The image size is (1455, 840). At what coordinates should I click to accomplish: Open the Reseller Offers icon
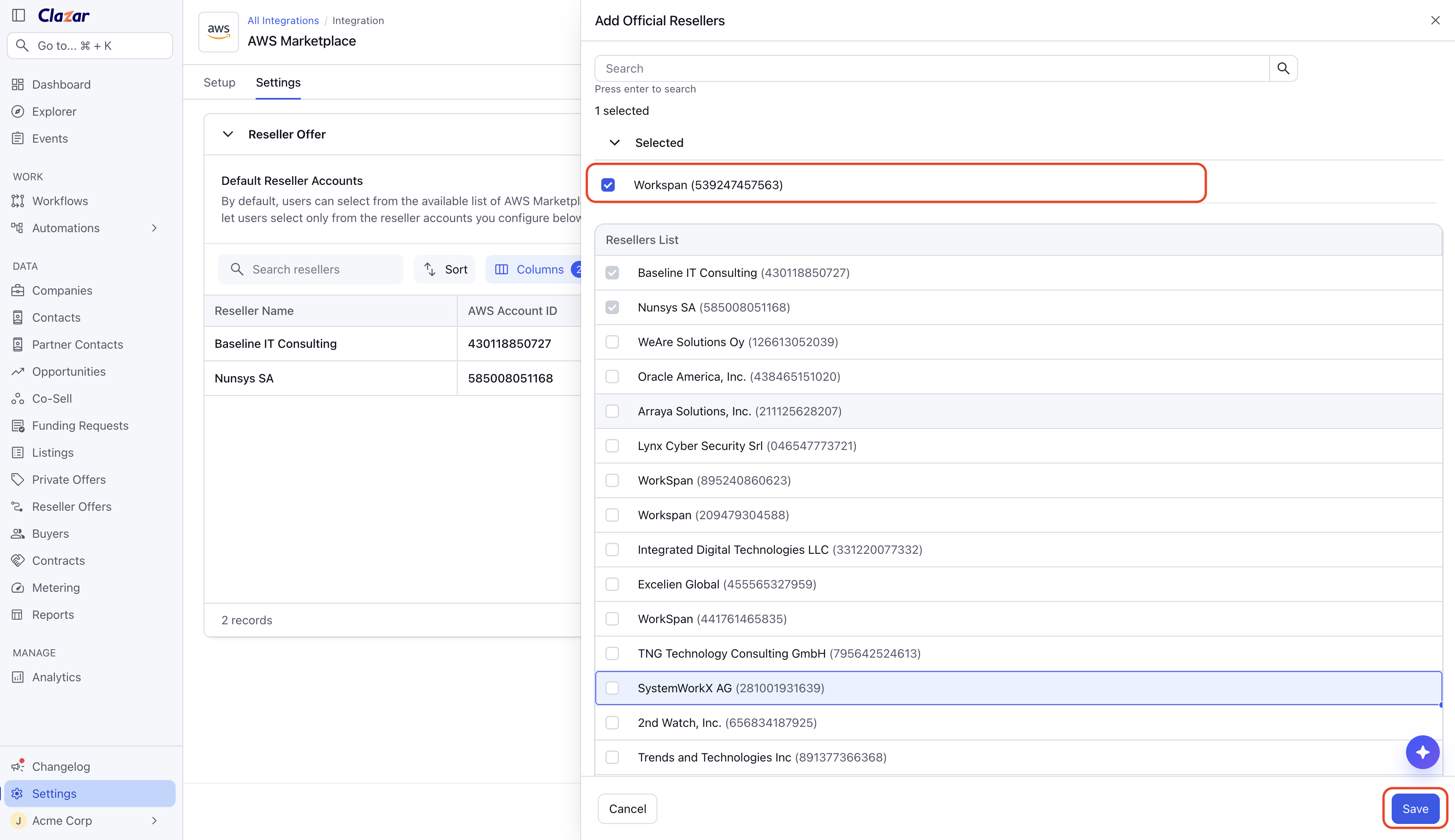(x=18, y=507)
